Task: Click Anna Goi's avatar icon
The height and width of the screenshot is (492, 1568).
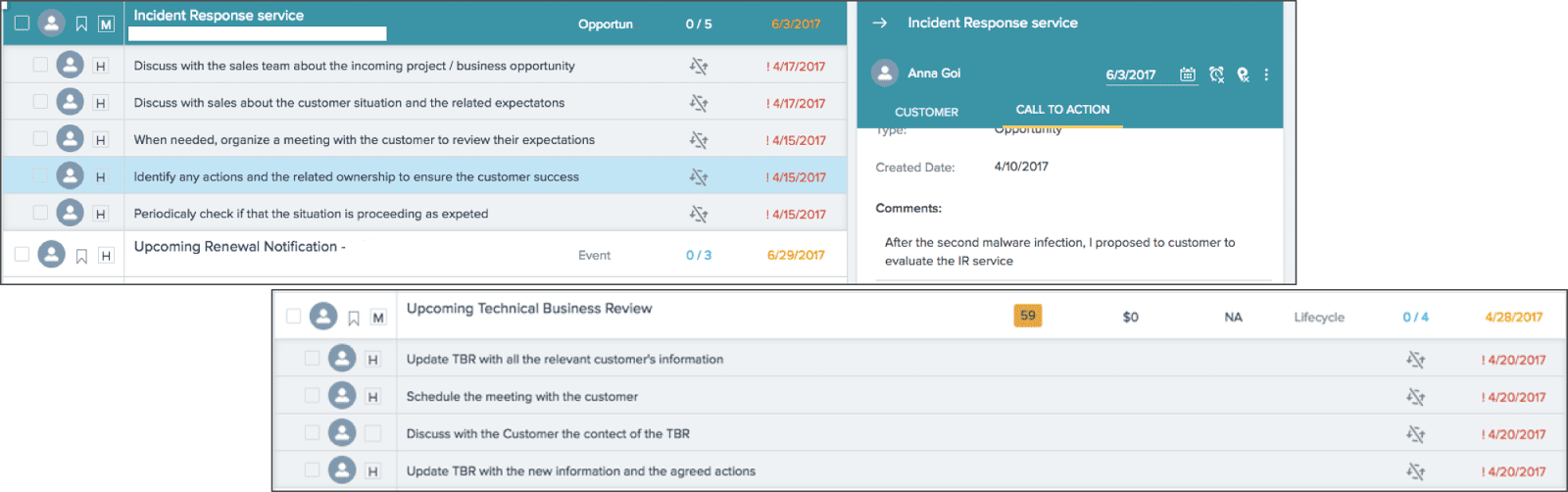Action: tap(885, 74)
